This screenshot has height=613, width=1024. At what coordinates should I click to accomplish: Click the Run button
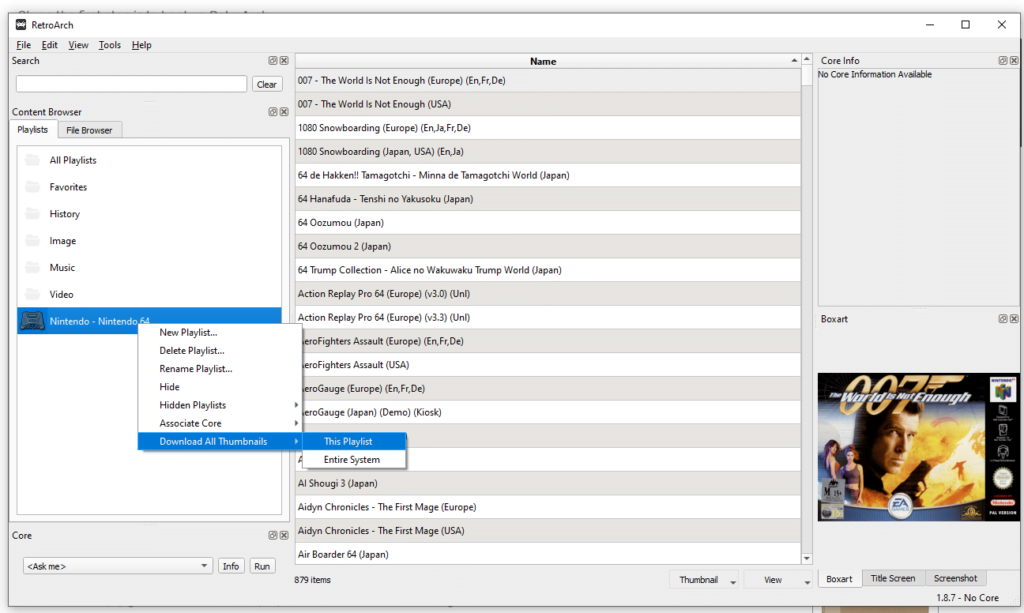[x=262, y=566]
